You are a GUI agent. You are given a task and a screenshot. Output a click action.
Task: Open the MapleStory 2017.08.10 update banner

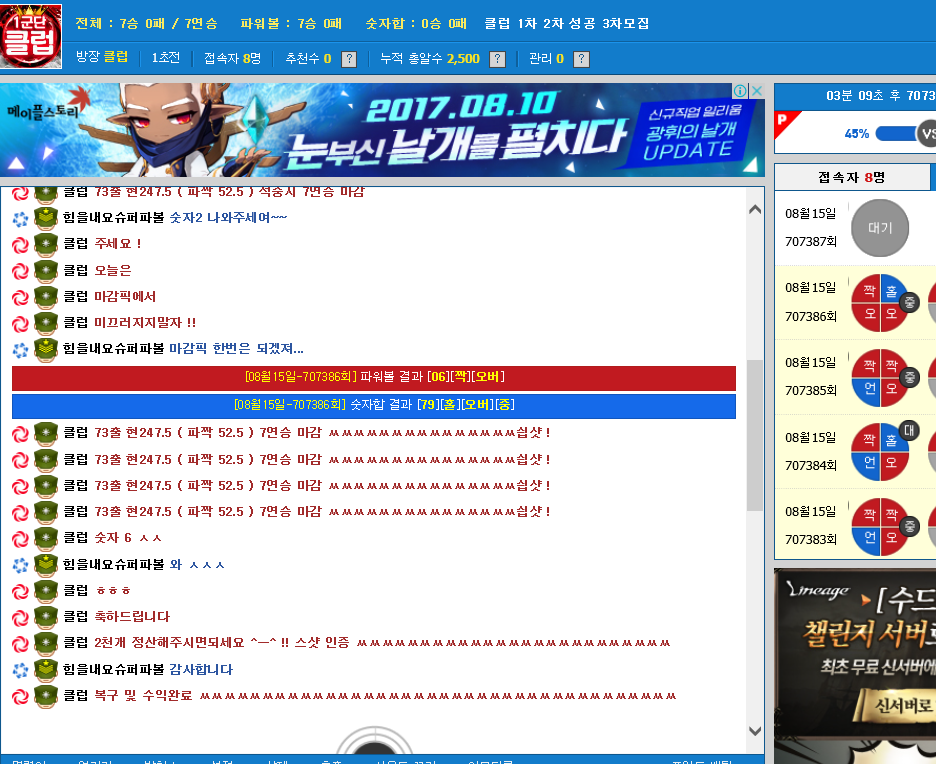(x=382, y=130)
